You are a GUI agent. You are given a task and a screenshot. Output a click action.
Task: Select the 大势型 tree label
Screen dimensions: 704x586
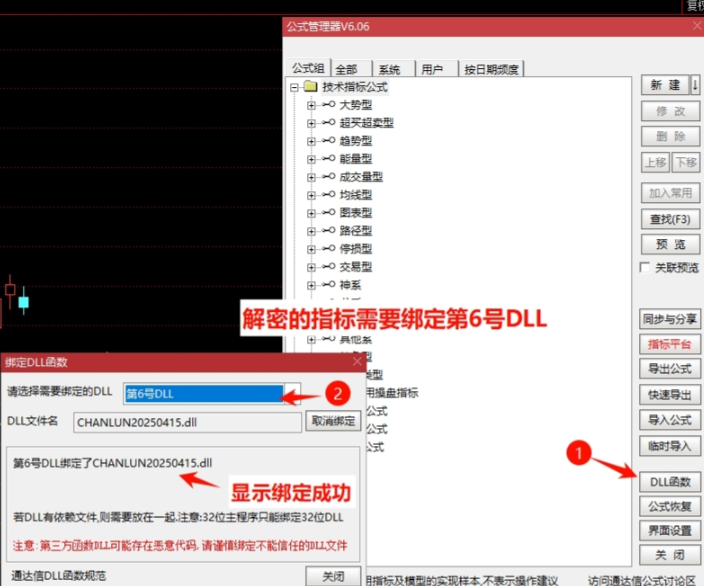[x=356, y=105]
